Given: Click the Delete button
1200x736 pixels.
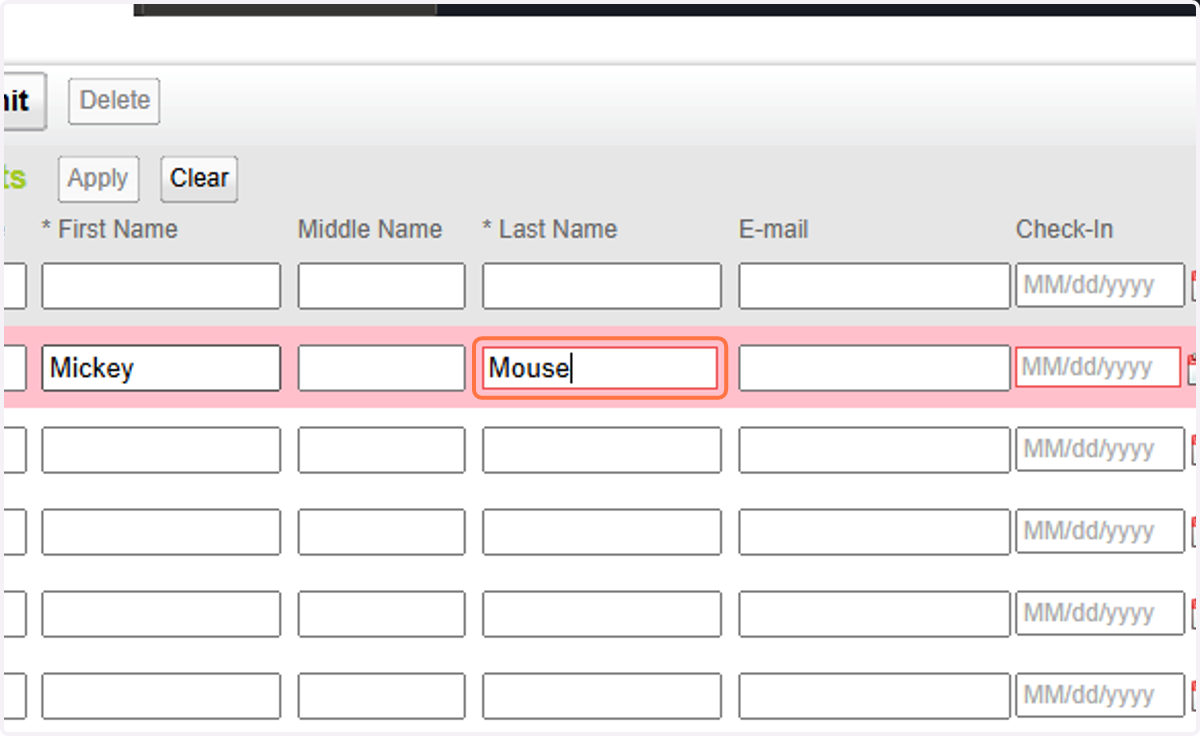Looking at the screenshot, I should click(114, 101).
